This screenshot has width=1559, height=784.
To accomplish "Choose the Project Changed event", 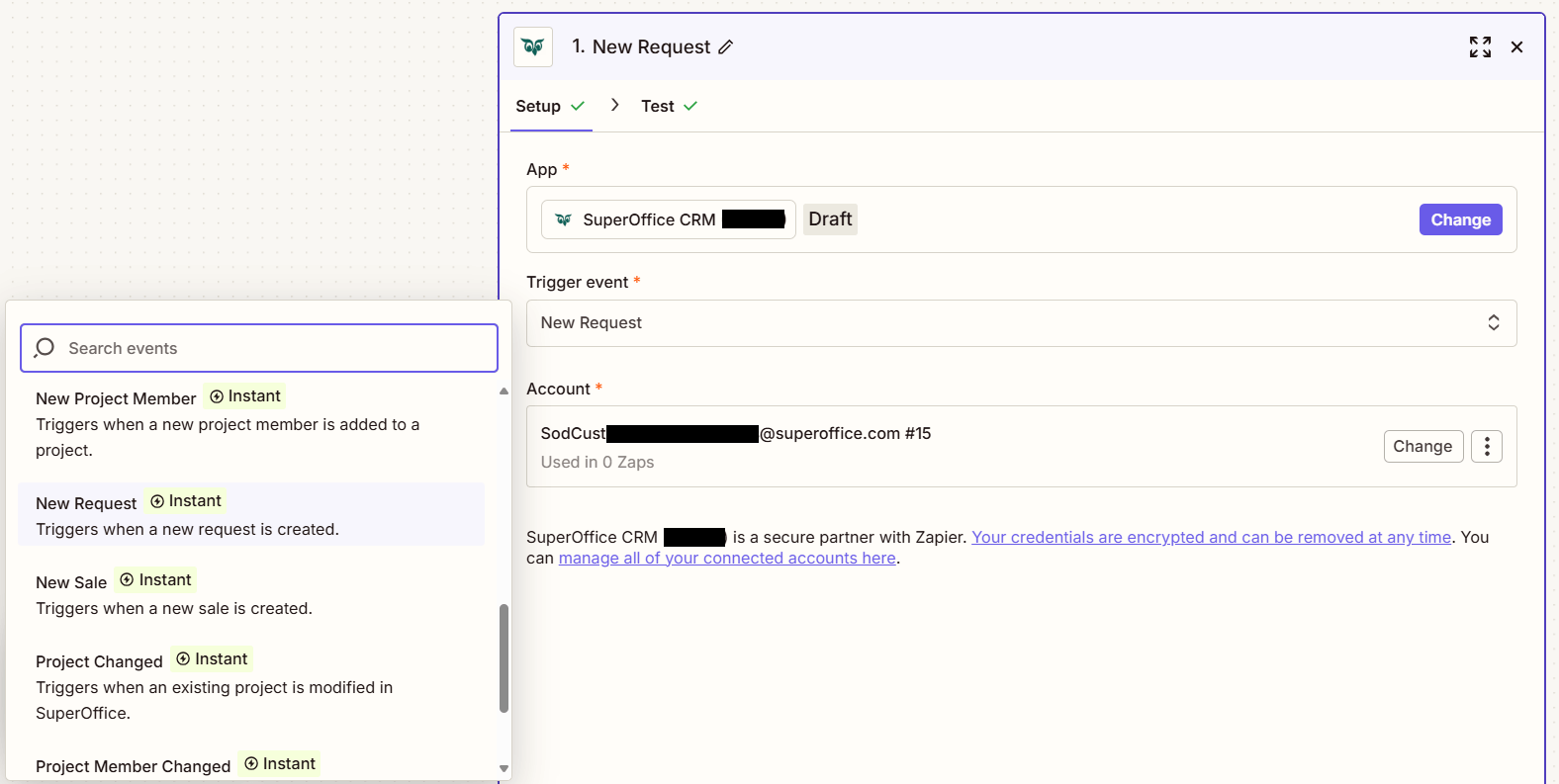I will coord(251,685).
